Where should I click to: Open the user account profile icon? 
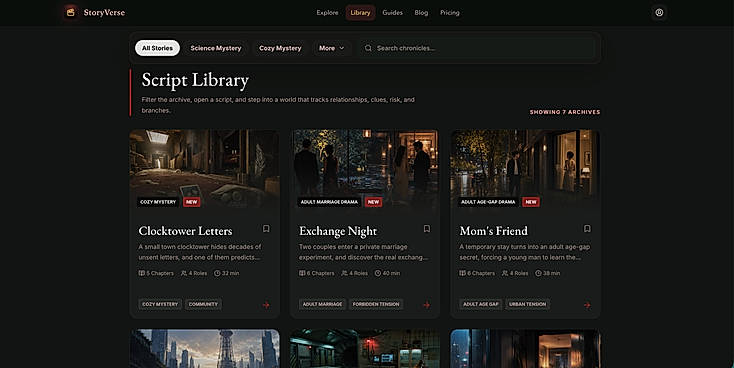pos(659,13)
